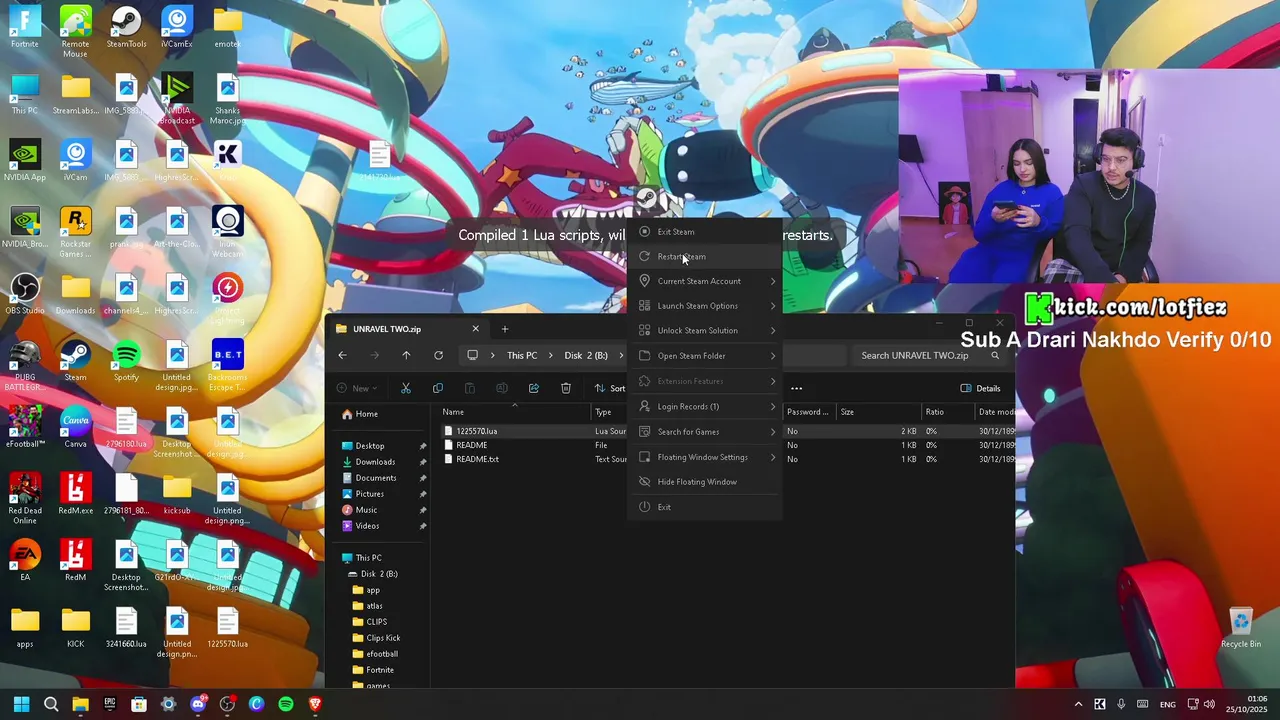The image size is (1280, 720).
Task: Click the Delete trash icon in Explorer
Action: (x=565, y=388)
